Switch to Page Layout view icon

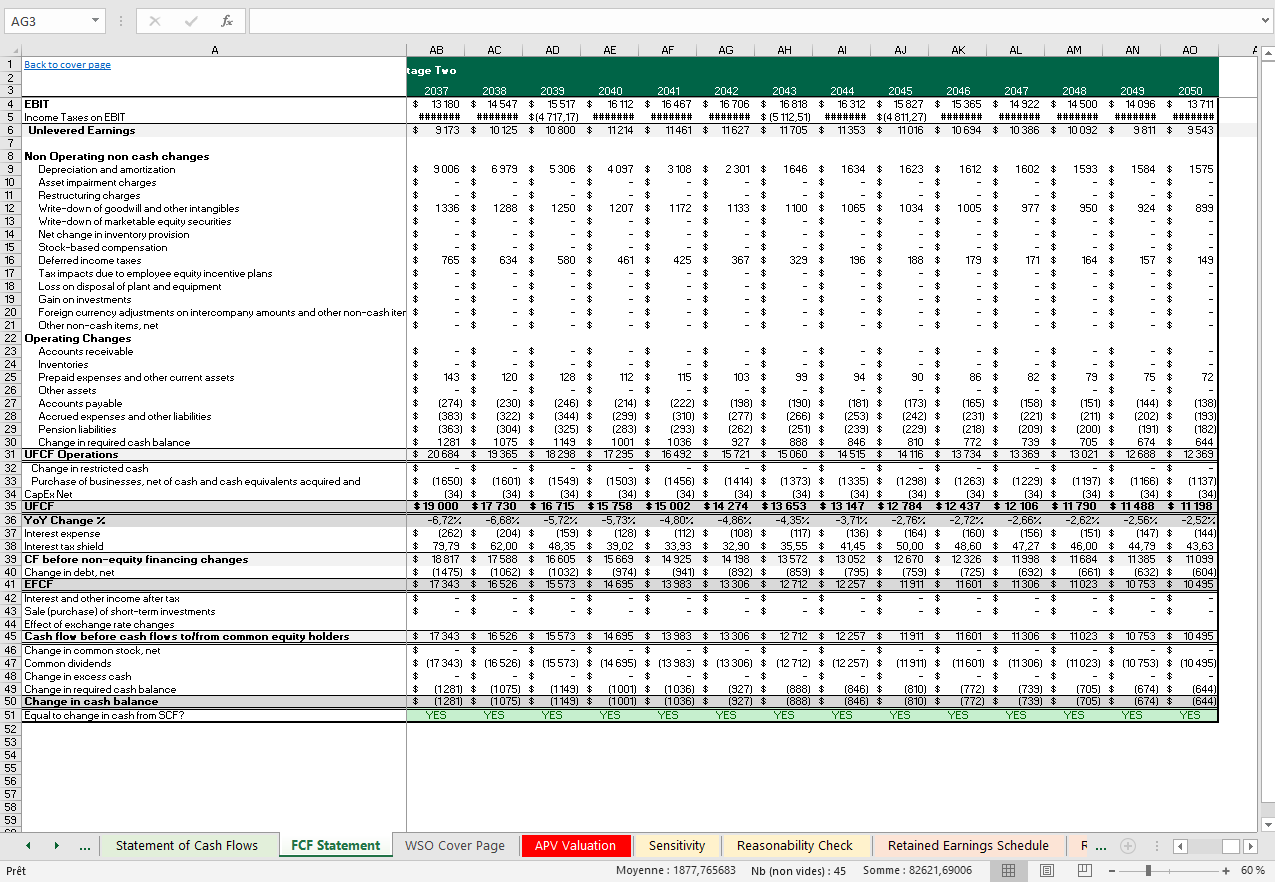click(x=1047, y=871)
